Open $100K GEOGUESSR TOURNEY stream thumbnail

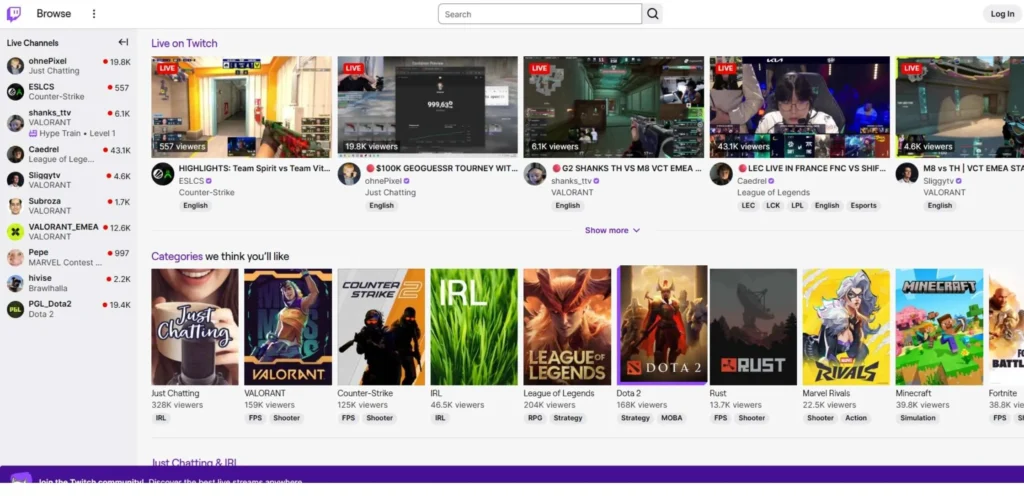point(428,107)
